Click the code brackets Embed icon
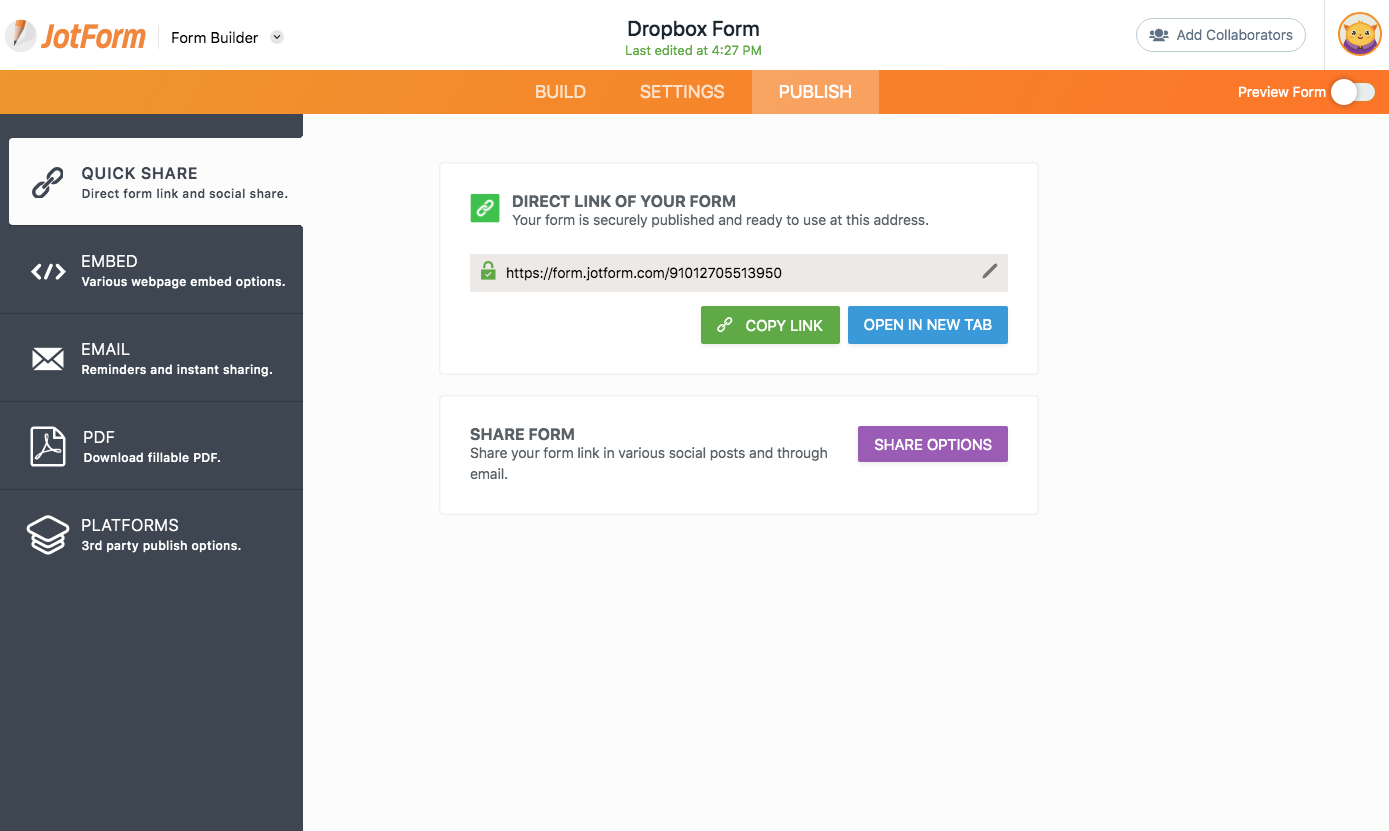The height and width of the screenshot is (831, 1389). [x=48, y=271]
